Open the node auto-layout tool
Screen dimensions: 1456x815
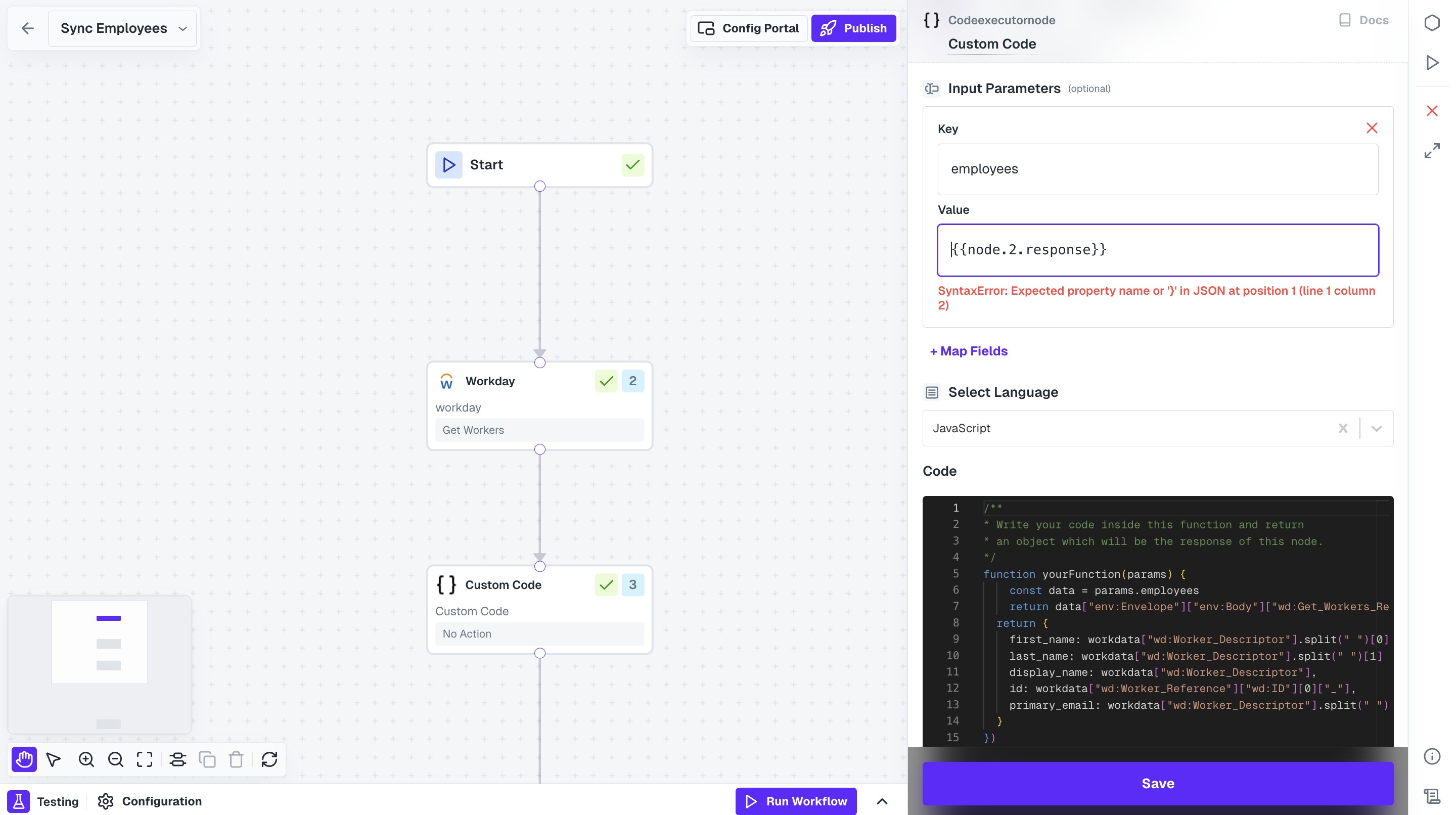coord(177,759)
